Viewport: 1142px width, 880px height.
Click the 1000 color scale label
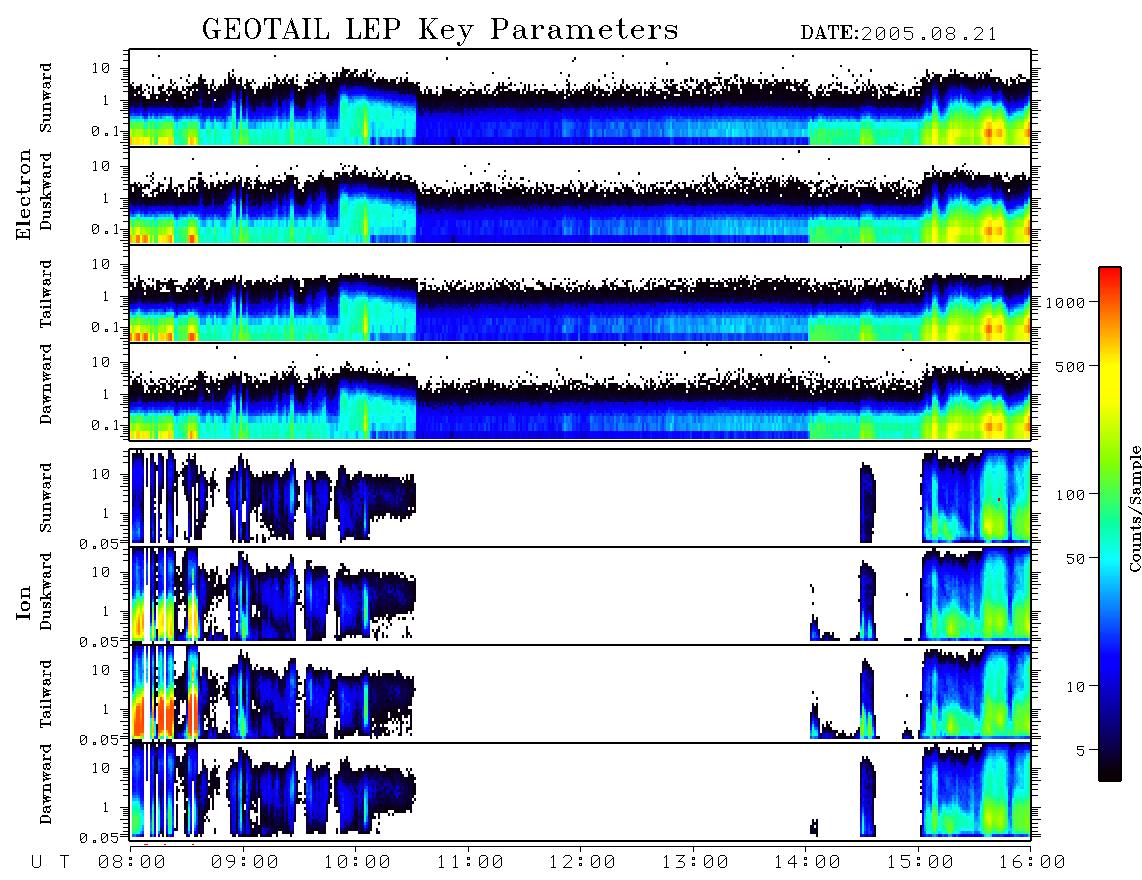(1065, 302)
